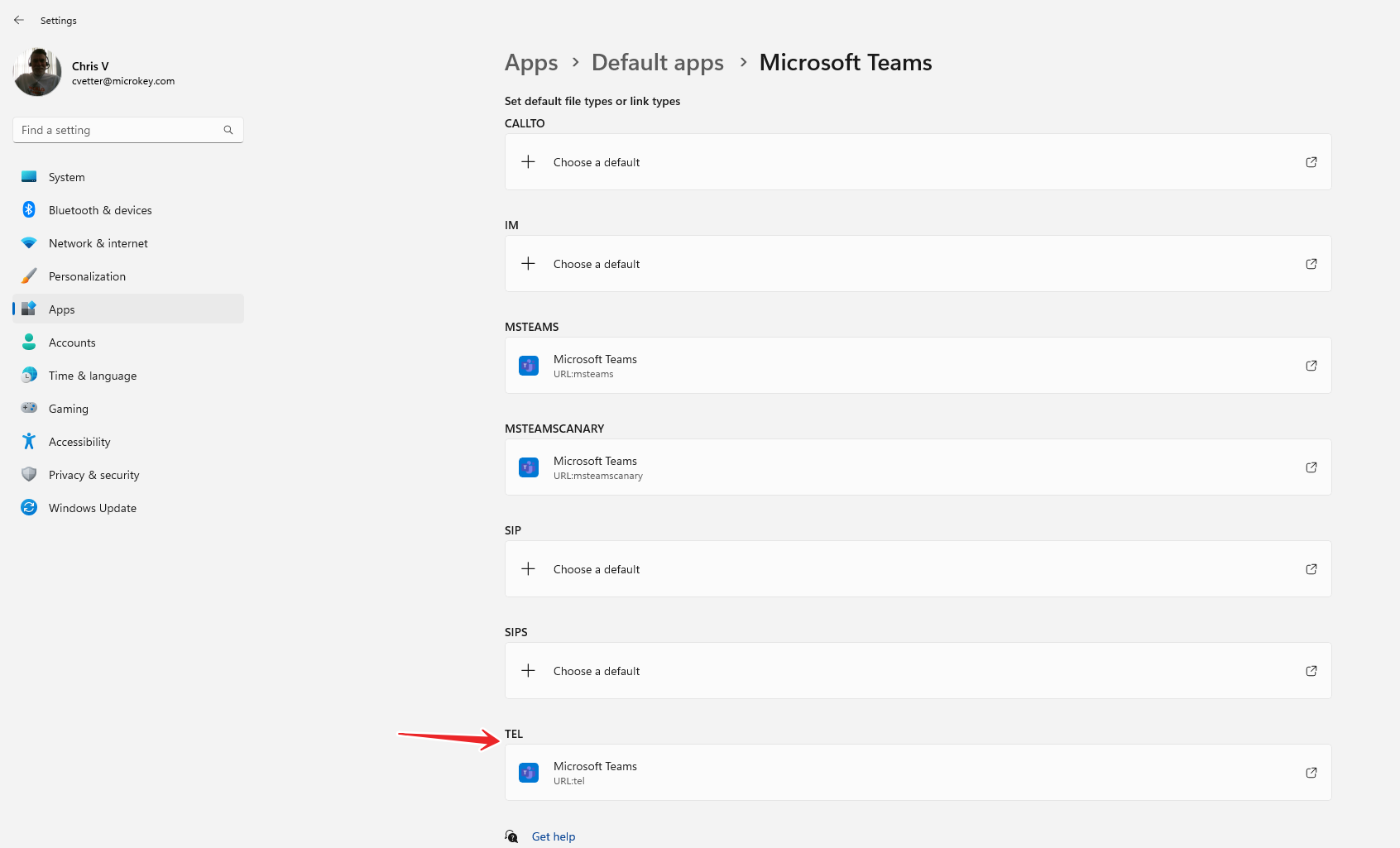Change MSTEAMSCANARY default Microsoft Teams
1400x848 pixels.
(x=918, y=467)
